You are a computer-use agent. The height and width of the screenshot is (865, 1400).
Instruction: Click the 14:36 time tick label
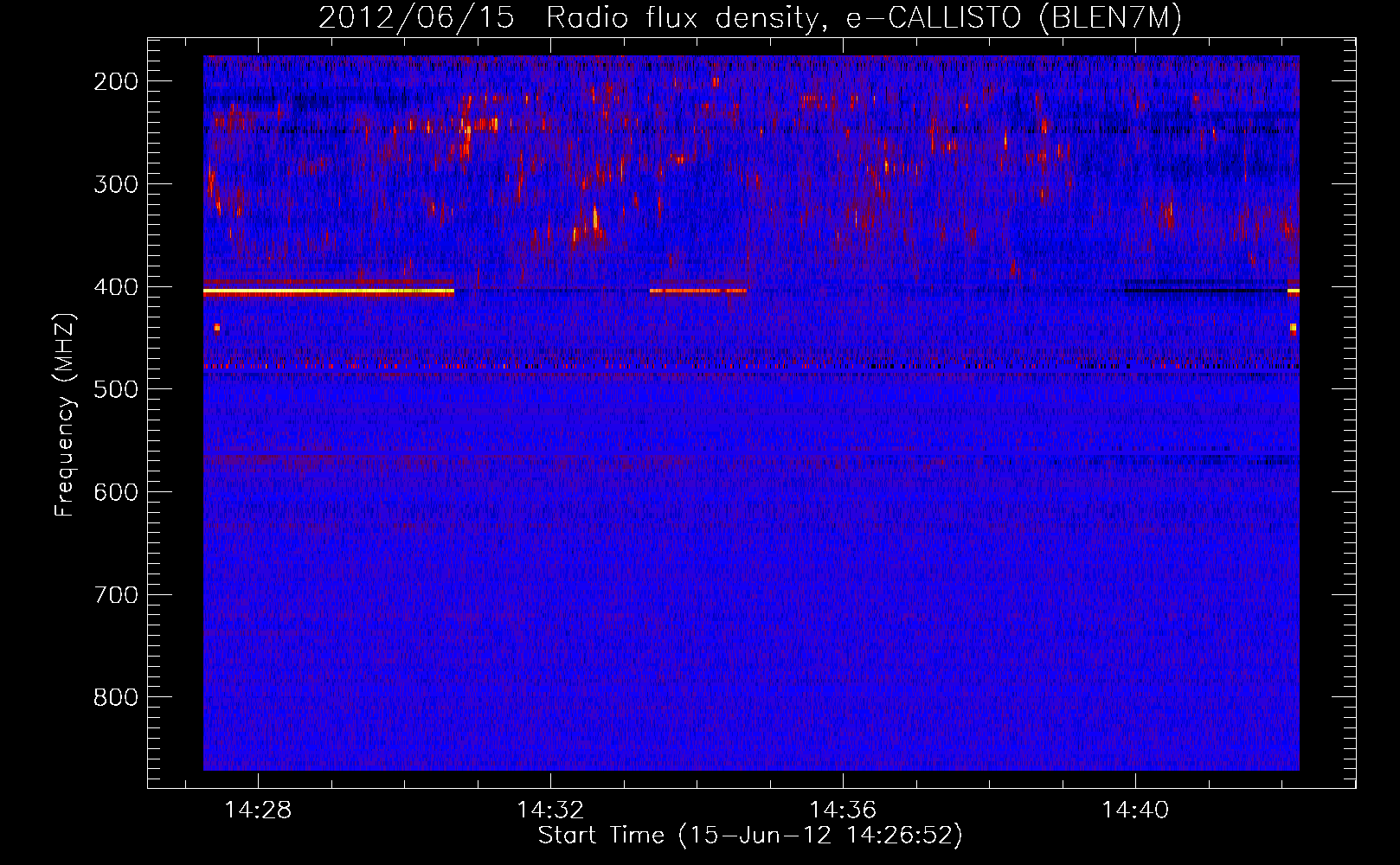(x=843, y=811)
